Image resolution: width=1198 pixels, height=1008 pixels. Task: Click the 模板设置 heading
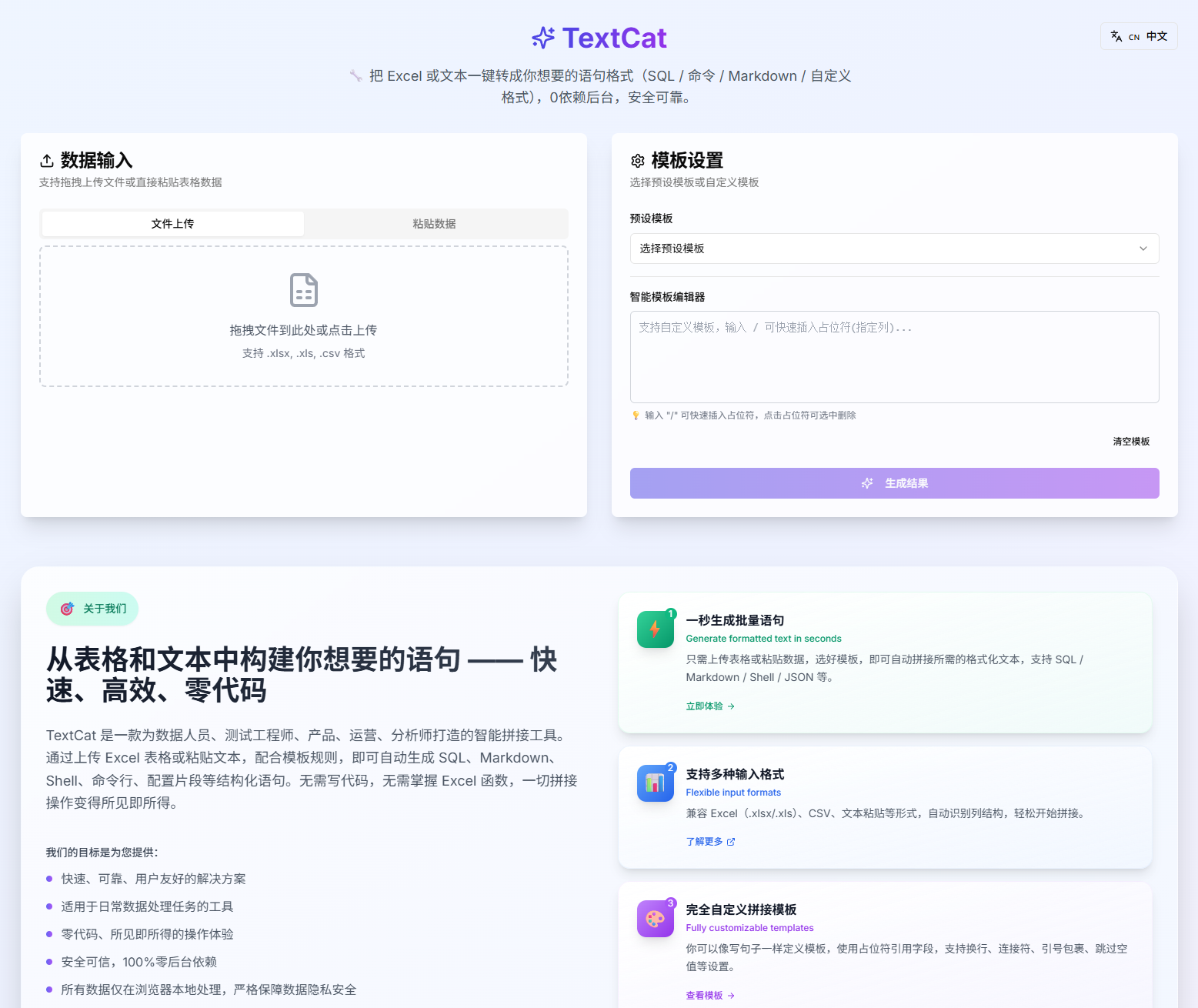(688, 160)
